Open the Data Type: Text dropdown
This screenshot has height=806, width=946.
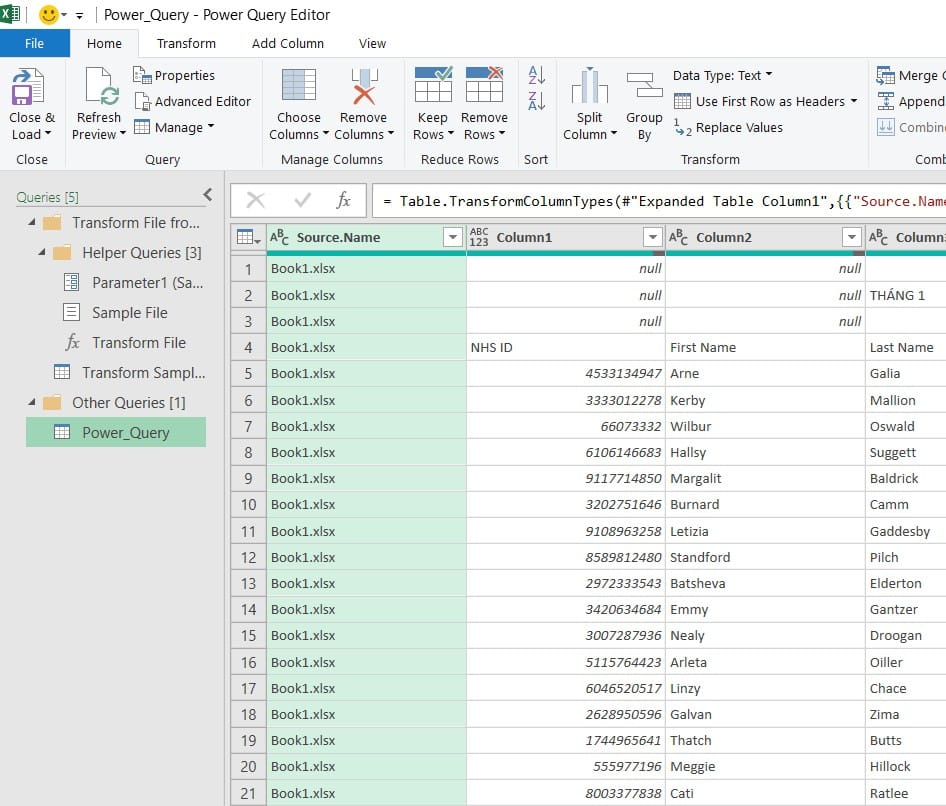pos(723,75)
